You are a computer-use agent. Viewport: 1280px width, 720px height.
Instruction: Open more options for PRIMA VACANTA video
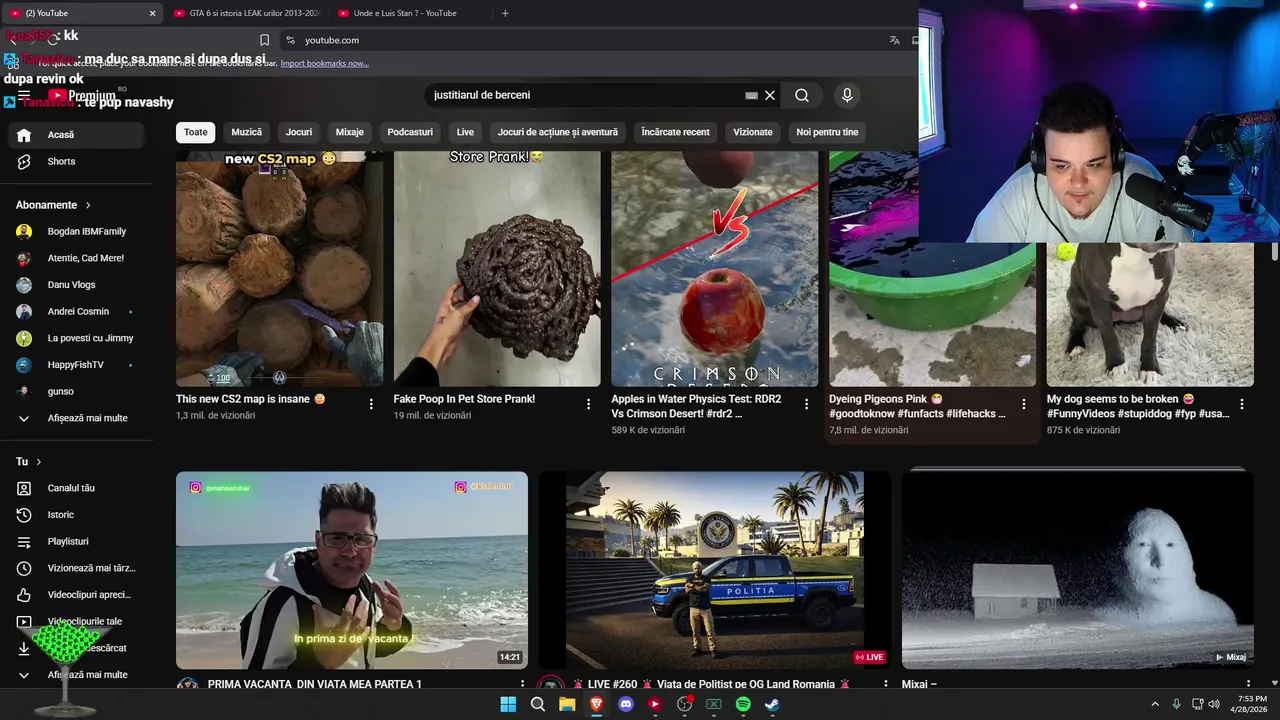point(522,686)
